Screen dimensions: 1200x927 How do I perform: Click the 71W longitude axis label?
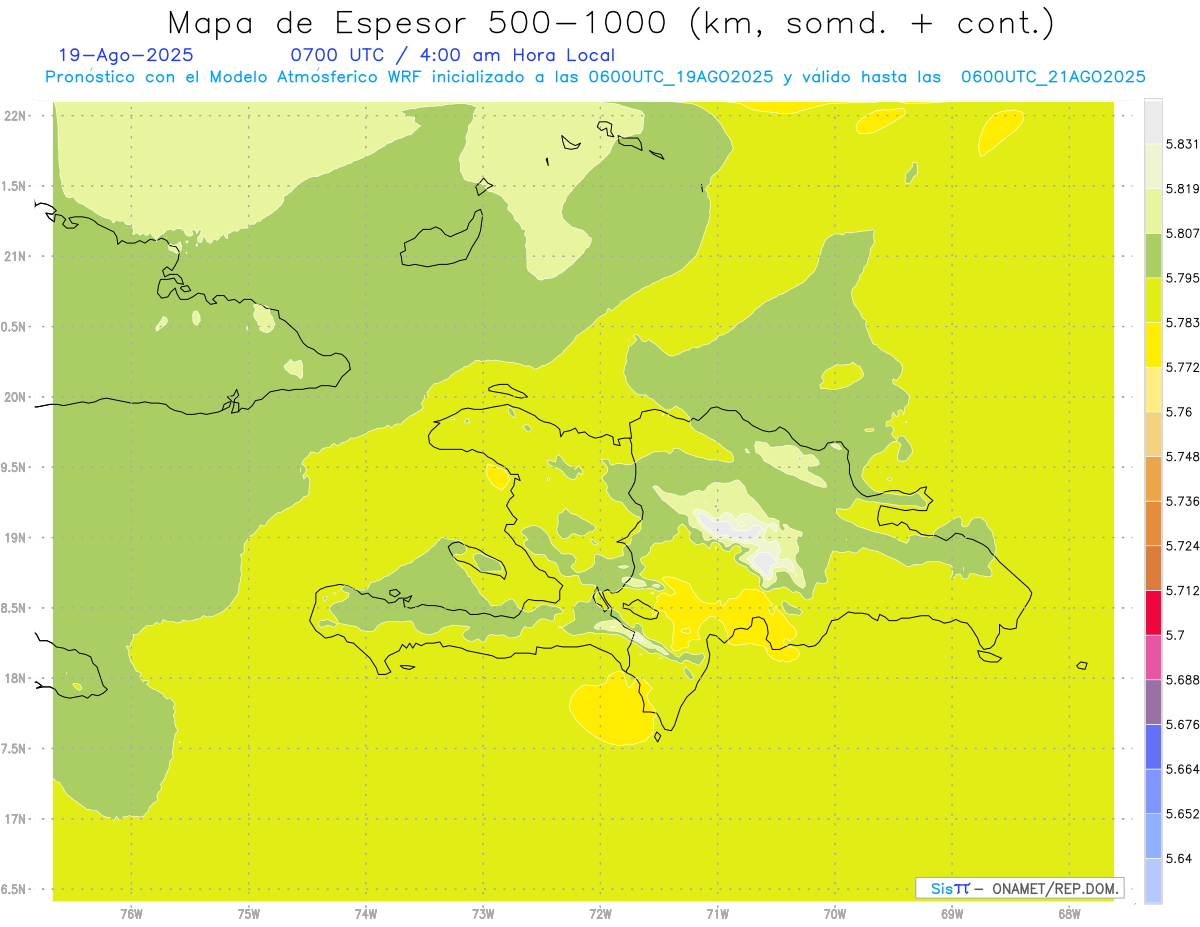tap(717, 914)
